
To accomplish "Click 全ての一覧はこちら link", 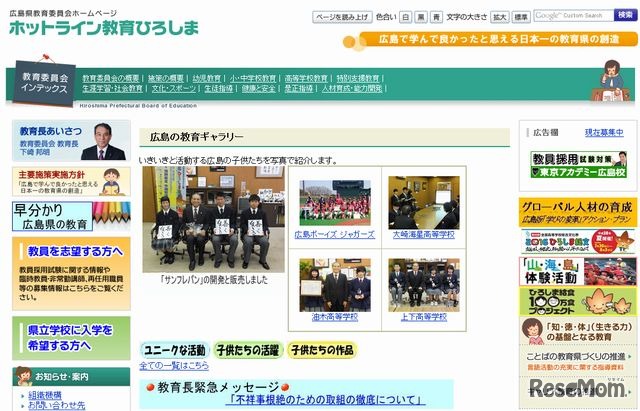I will click(x=174, y=365).
